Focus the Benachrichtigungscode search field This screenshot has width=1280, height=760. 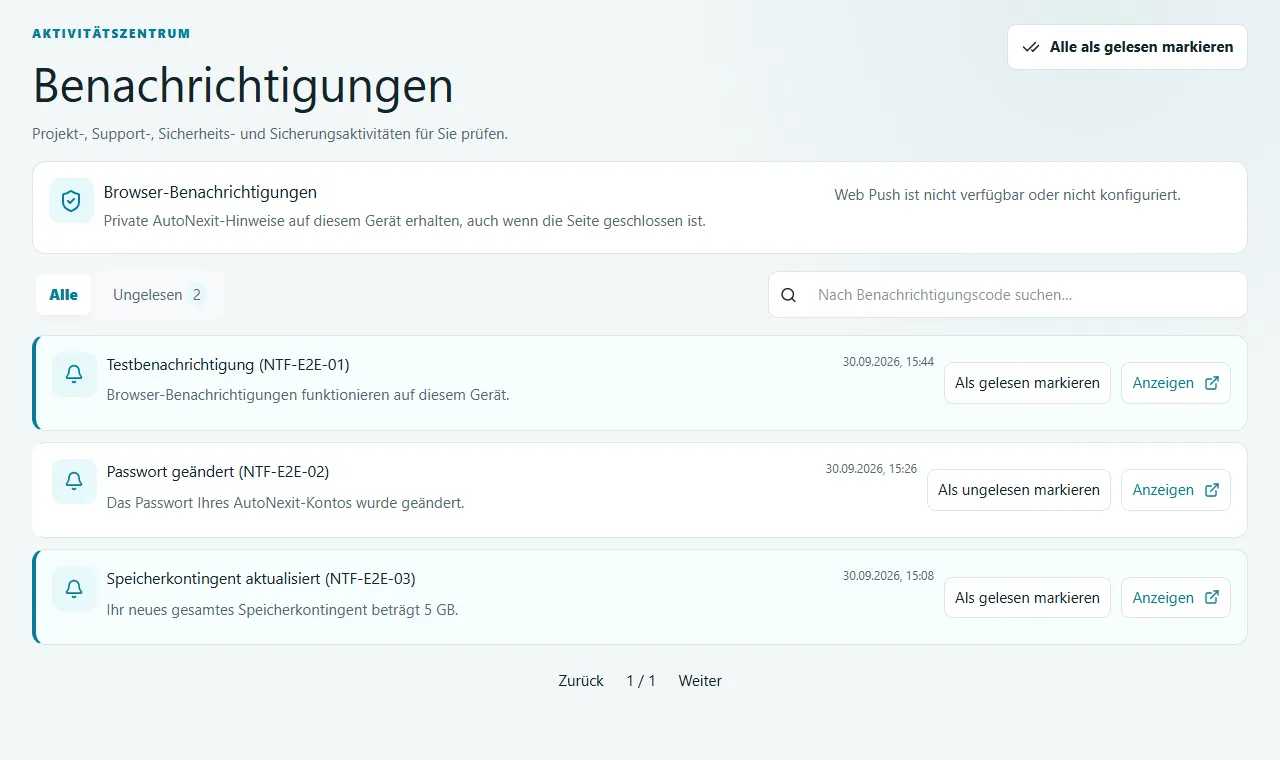(1008, 295)
